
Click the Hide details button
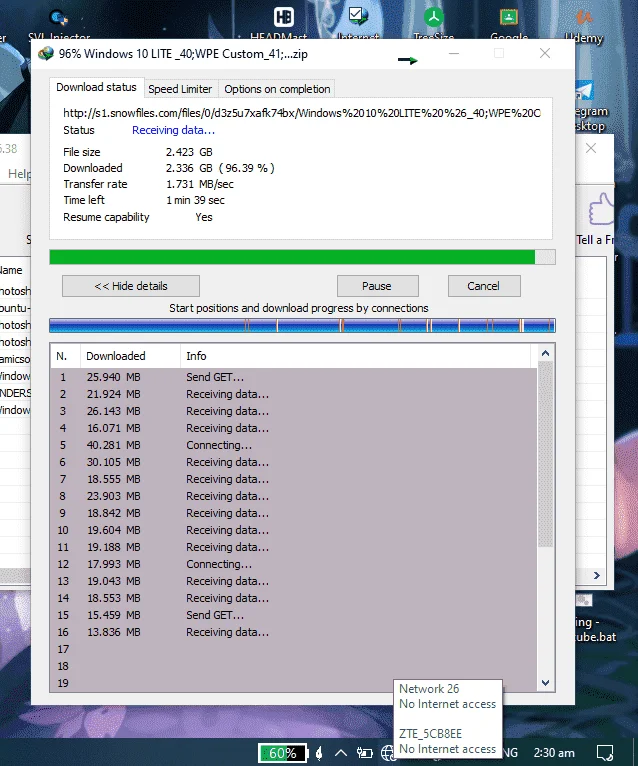131,286
